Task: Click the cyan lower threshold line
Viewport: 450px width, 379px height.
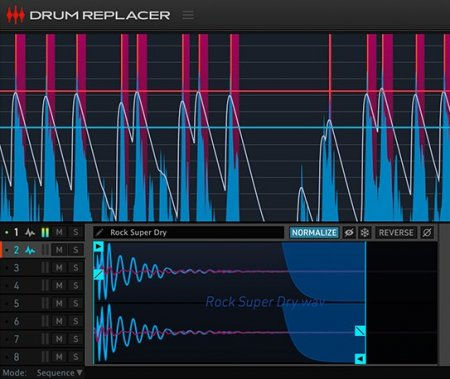Action: (225, 128)
